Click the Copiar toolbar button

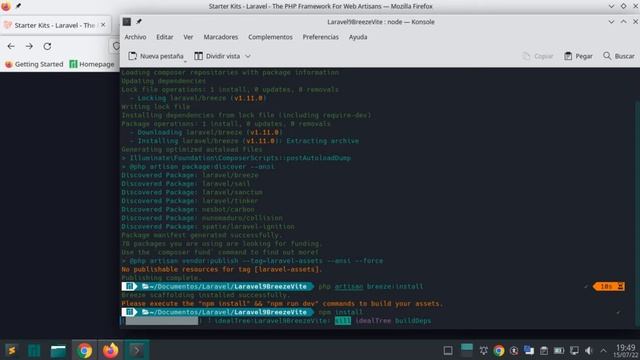pos(538,56)
